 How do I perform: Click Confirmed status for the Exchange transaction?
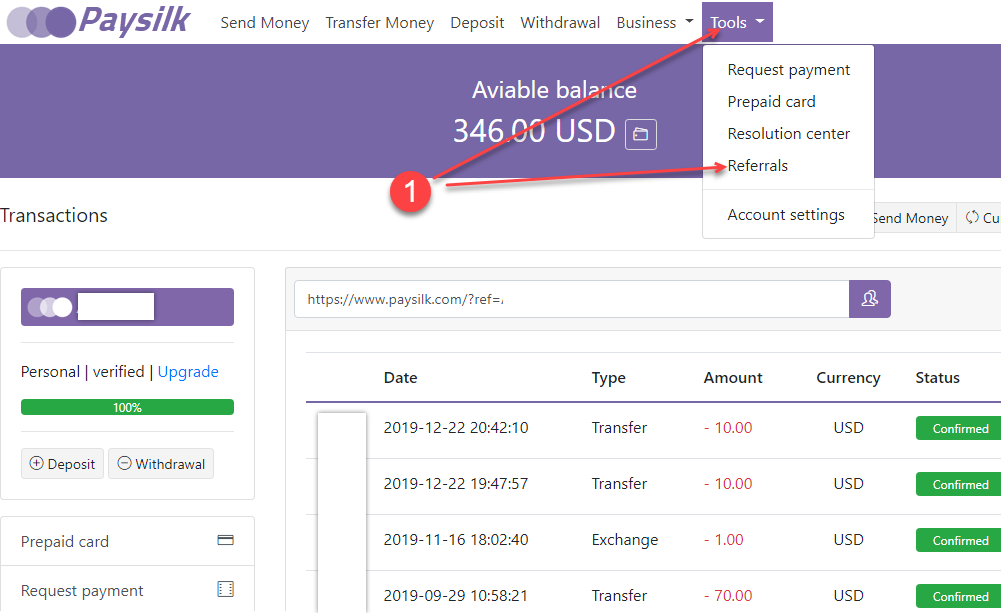pyautogui.click(x=959, y=540)
